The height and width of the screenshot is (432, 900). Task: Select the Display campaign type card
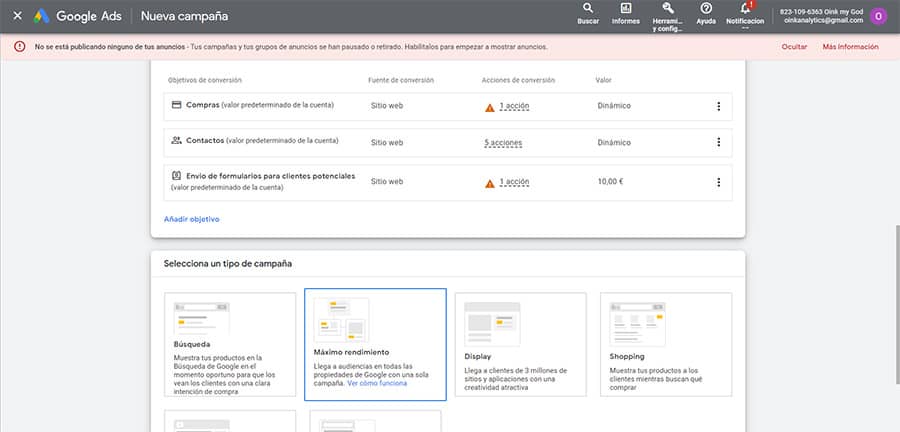click(x=521, y=344)
